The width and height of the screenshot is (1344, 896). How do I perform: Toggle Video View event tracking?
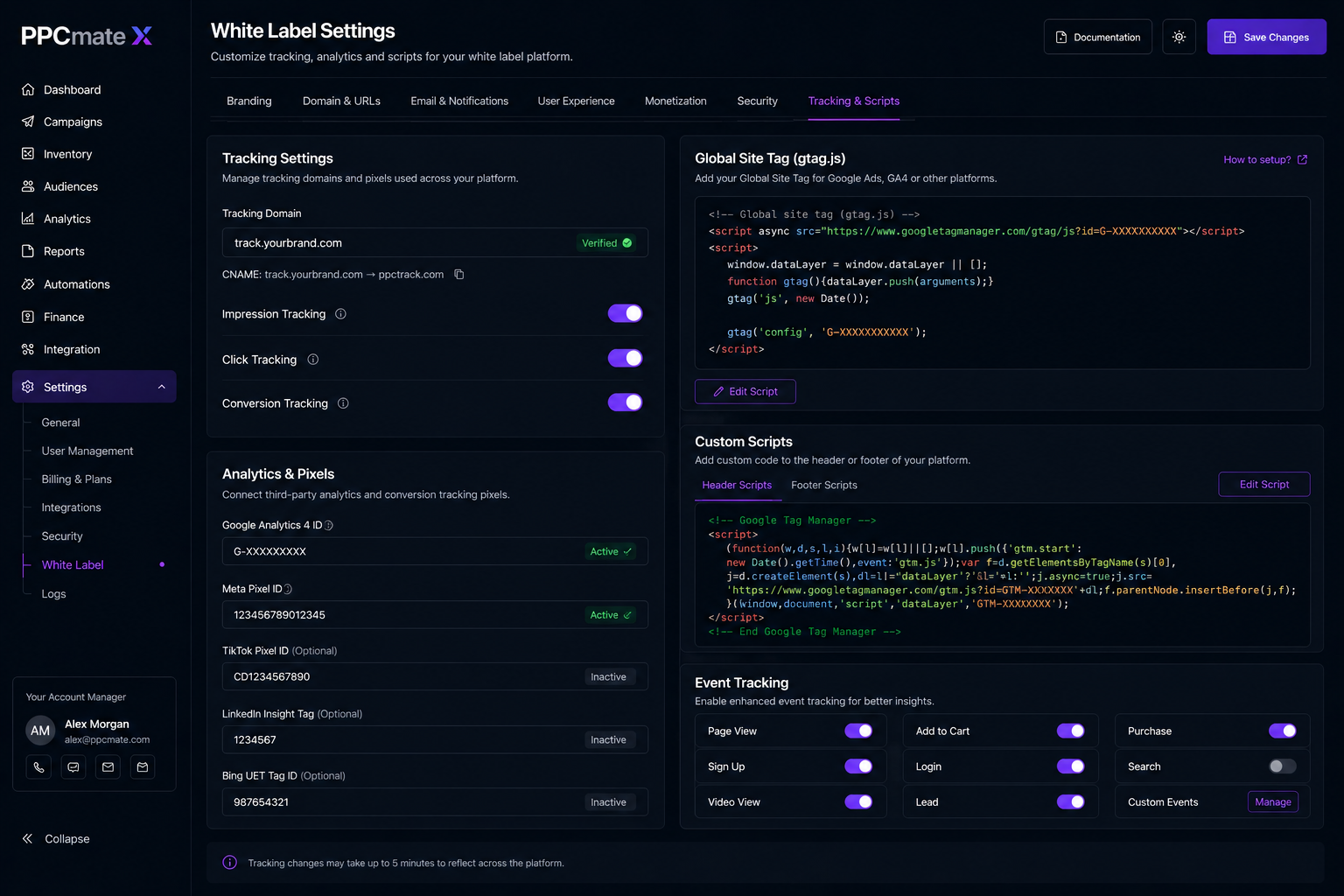point(858,801)
